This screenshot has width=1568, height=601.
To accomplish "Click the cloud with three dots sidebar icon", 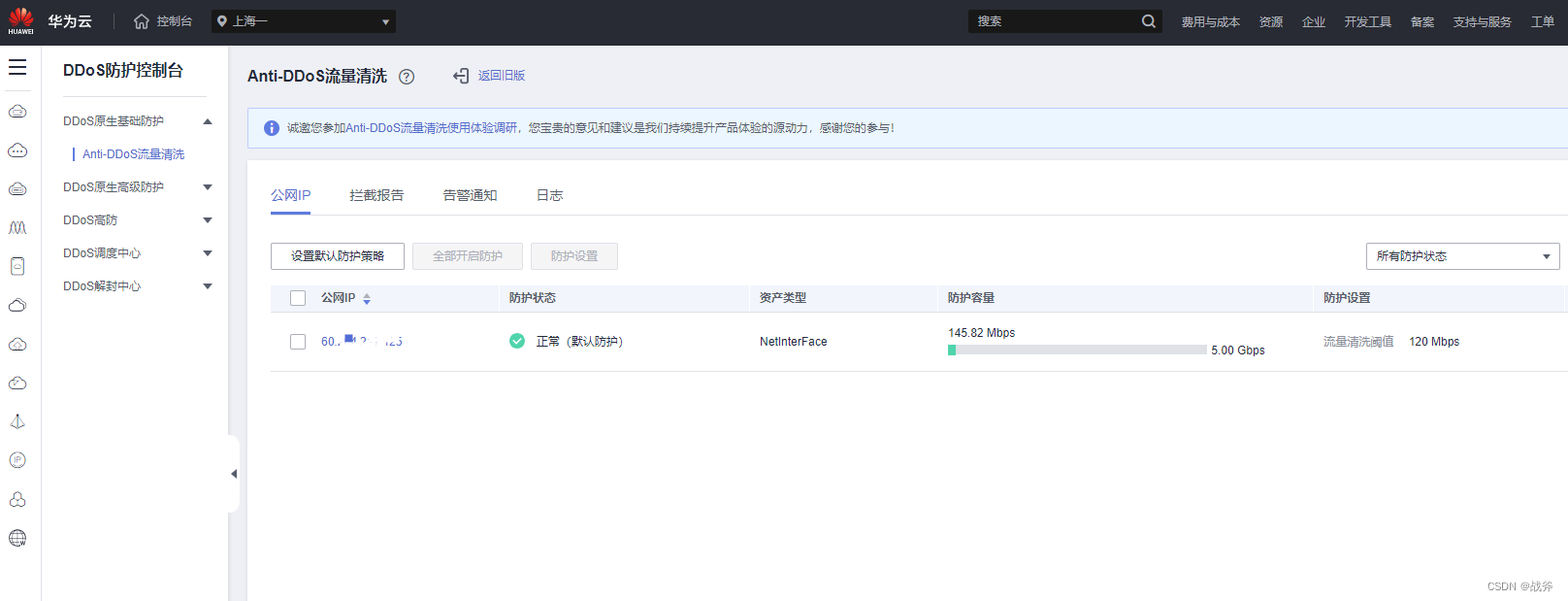I will click(17, 150).
